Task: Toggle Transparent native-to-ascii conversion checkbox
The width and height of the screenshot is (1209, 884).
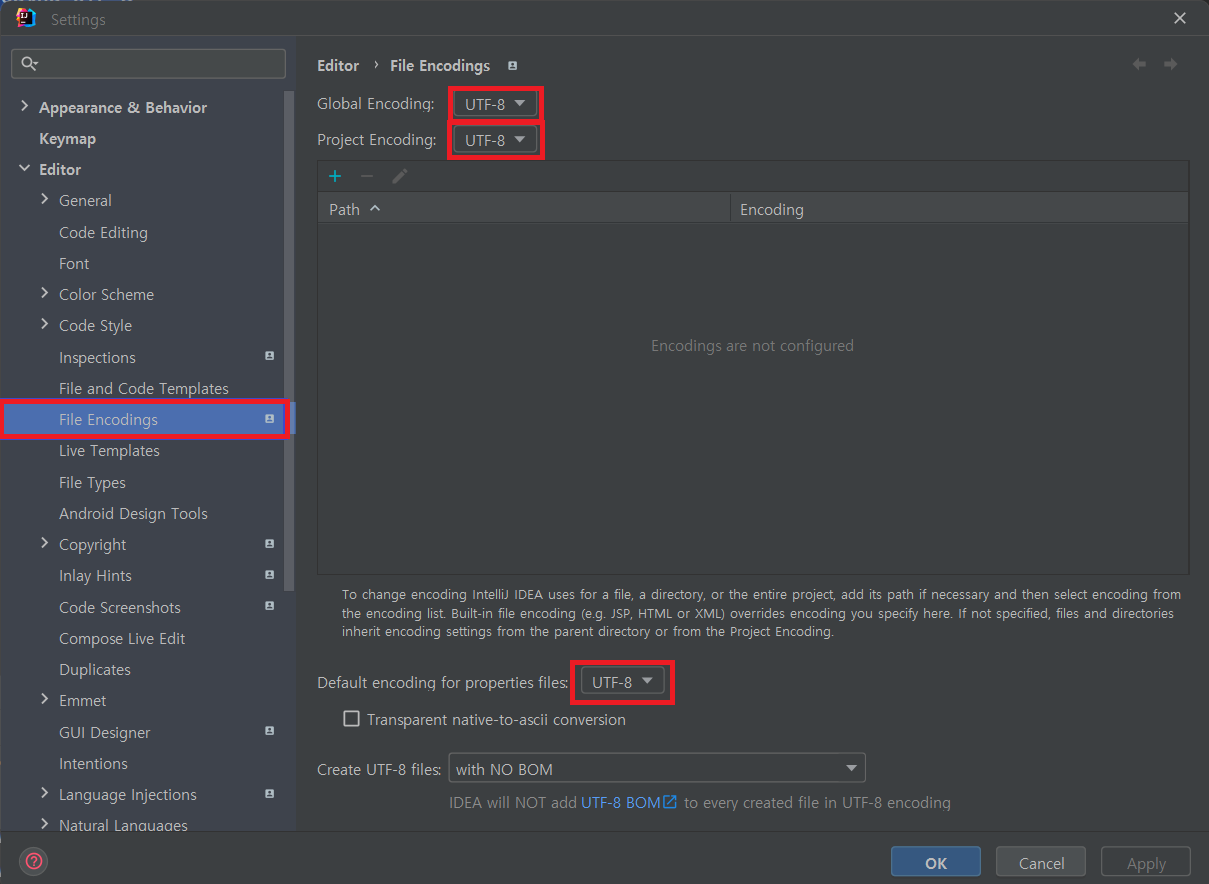Action: click(x=351, y=719)
